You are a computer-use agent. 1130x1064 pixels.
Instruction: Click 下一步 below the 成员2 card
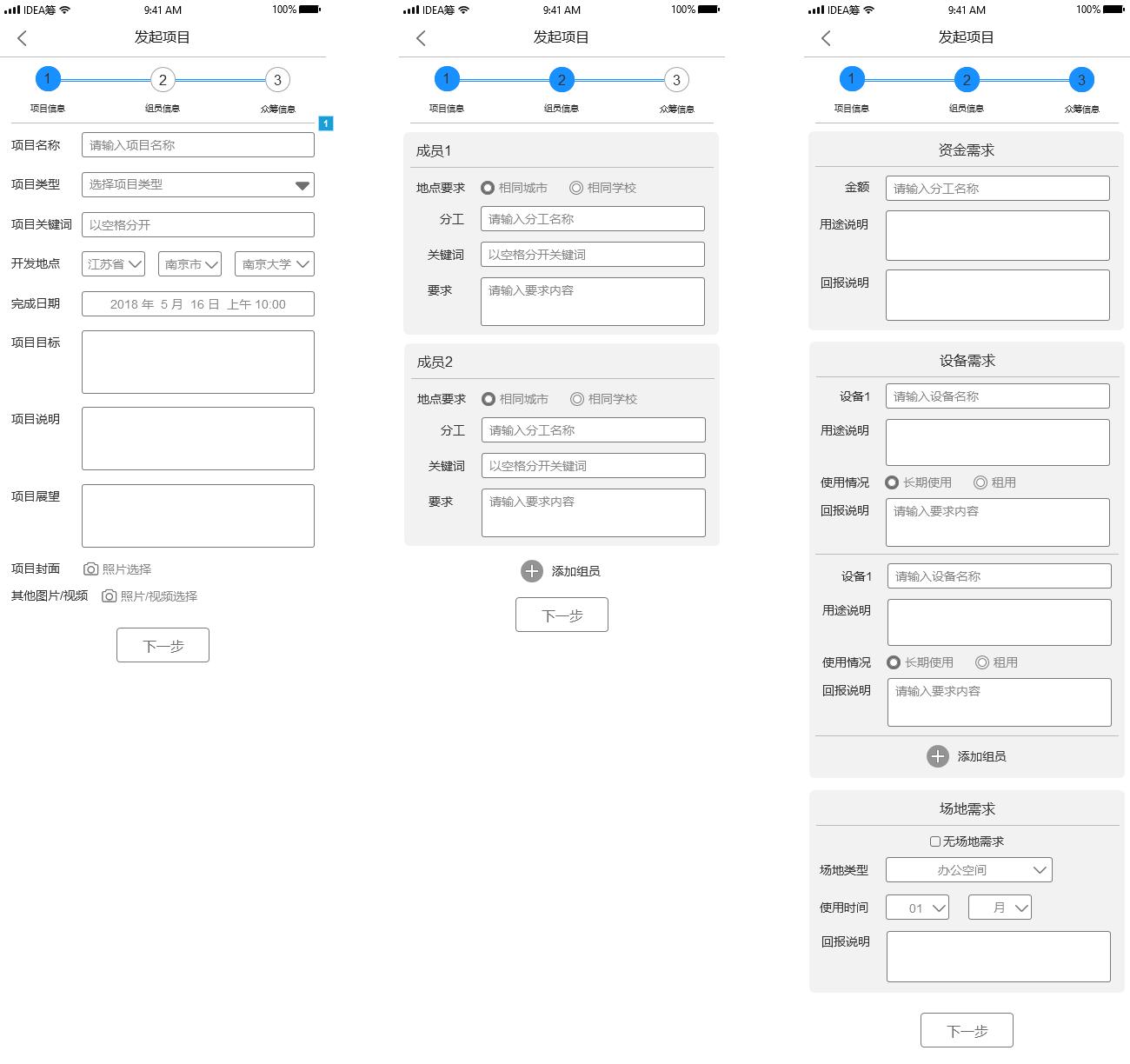point(562,615)
